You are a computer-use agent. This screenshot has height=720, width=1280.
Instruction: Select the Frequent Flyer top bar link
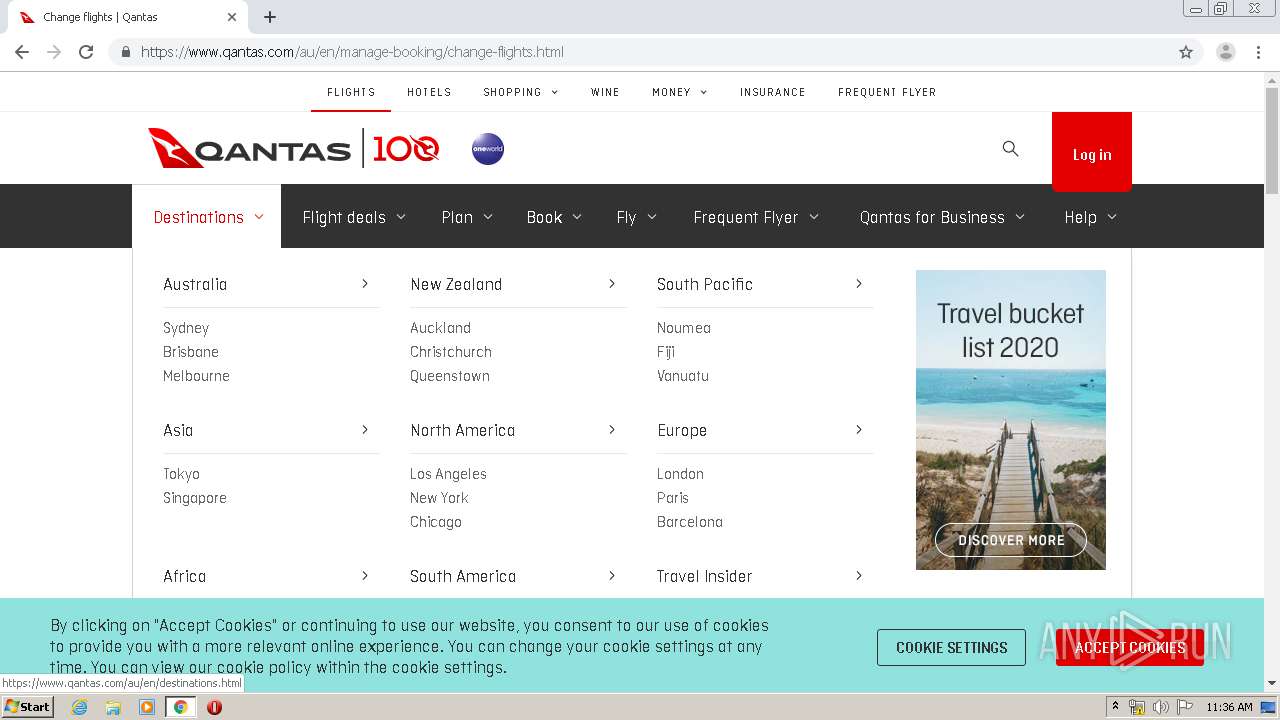pos(887,92)
